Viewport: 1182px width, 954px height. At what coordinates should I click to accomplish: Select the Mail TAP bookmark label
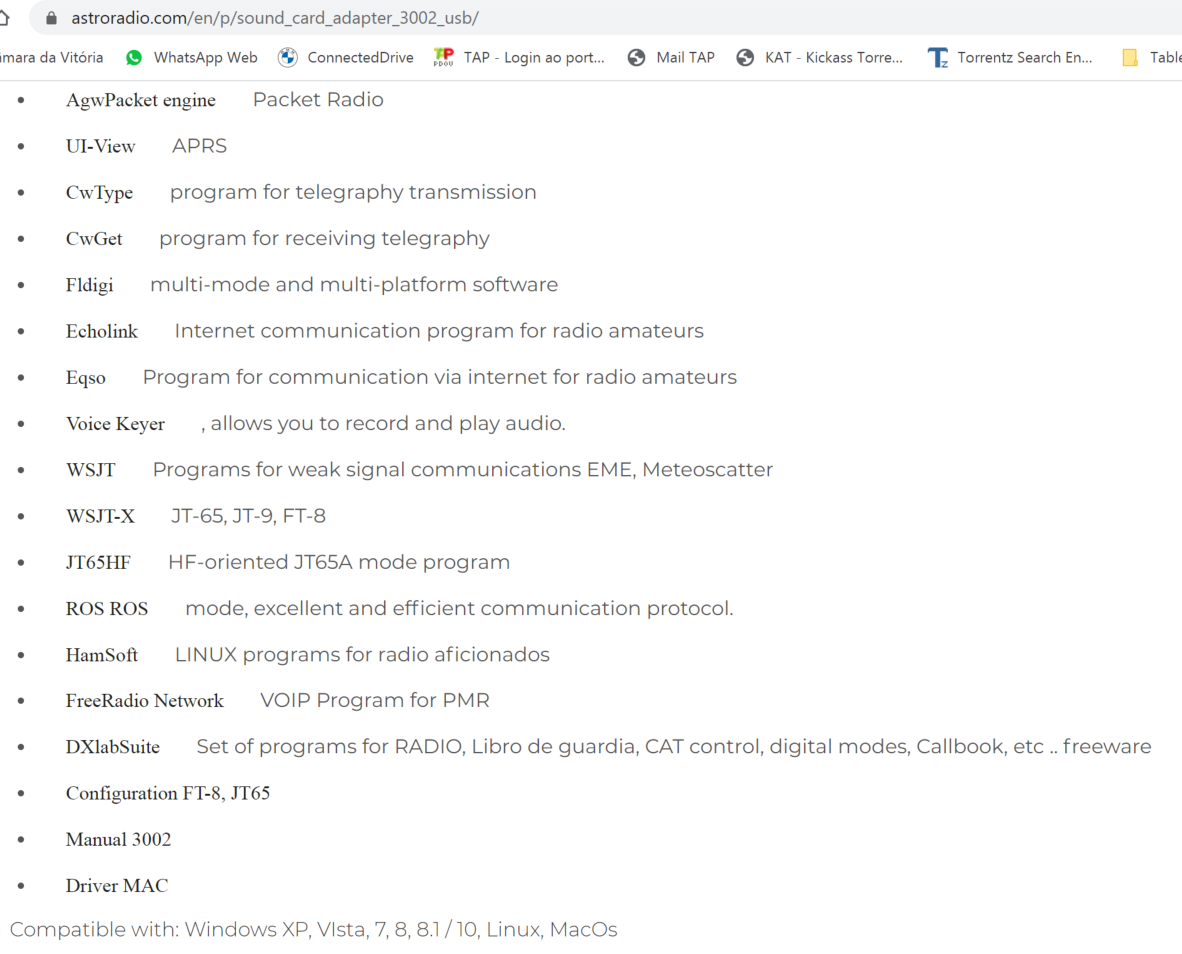(685, 58)
